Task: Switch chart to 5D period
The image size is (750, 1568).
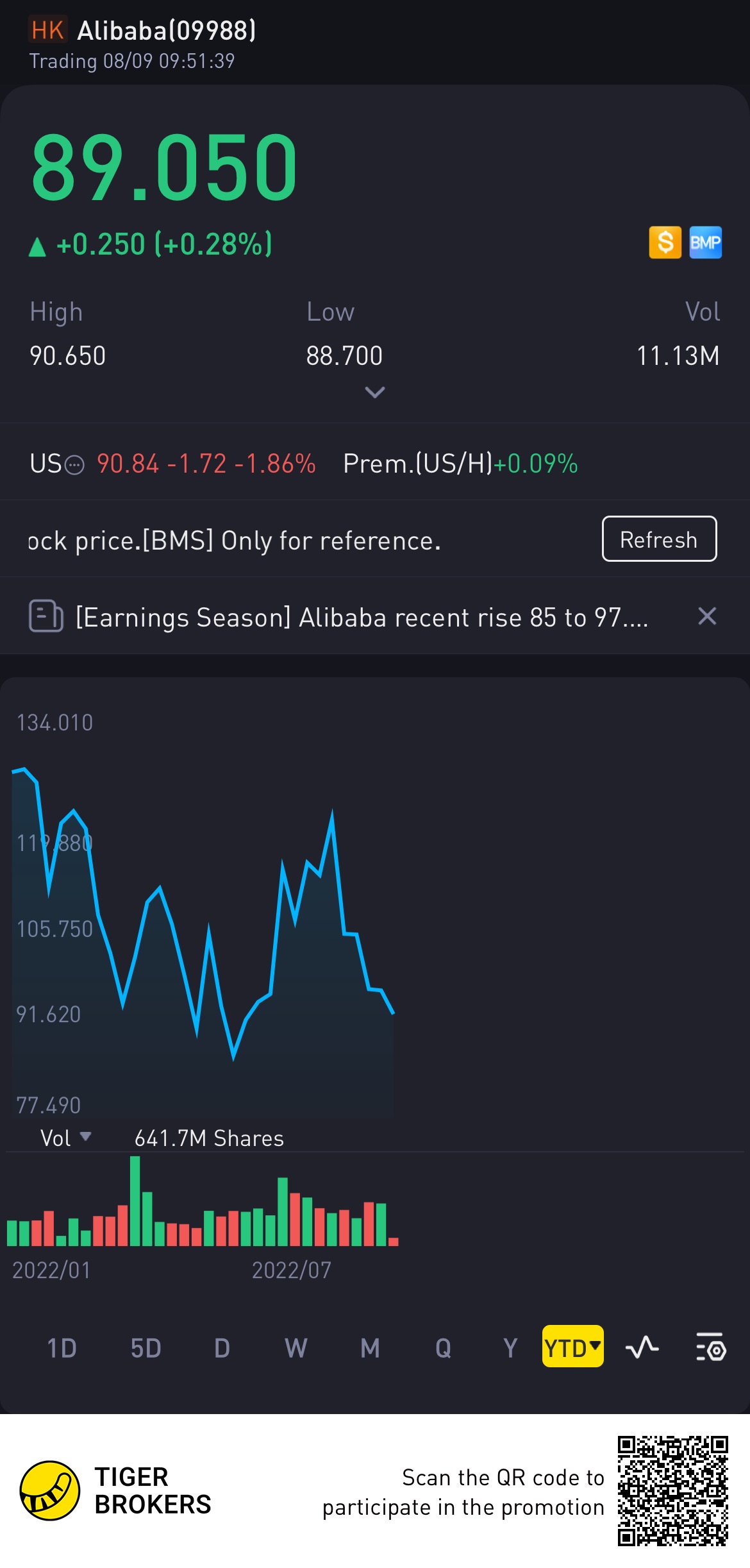Action: [x=146, y=1348]
